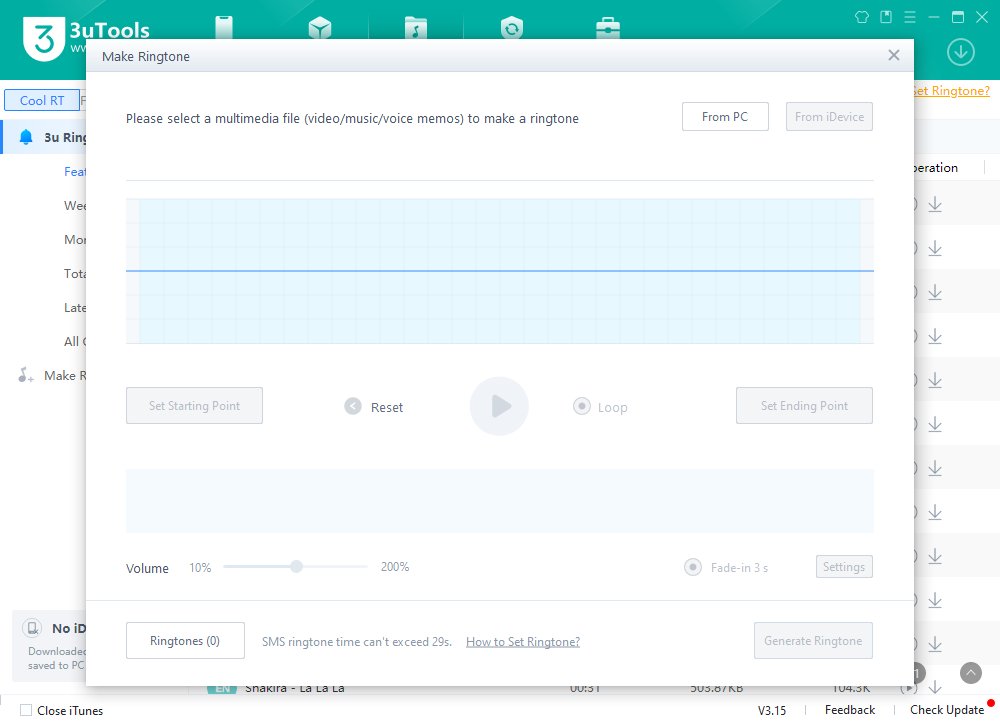Select the Total sidebar category

(75, 274)
